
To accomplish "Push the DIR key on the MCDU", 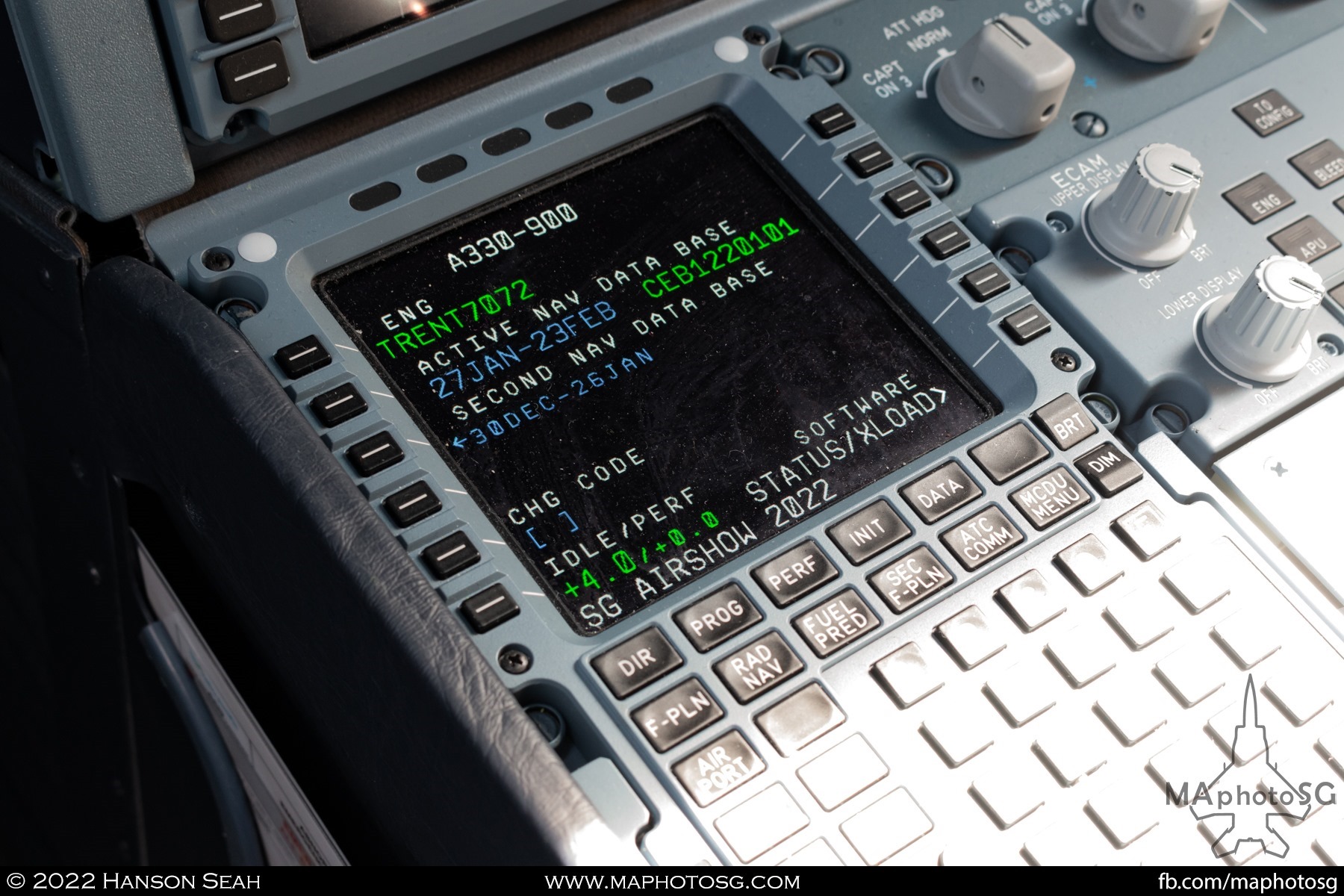I will click(x=637, y=664).
